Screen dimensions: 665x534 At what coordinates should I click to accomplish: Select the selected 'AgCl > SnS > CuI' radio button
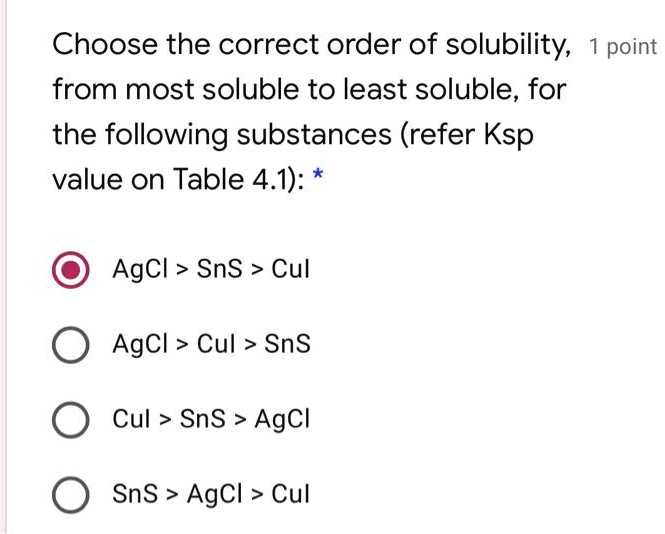pyautogui.click(x=70, y=269)
